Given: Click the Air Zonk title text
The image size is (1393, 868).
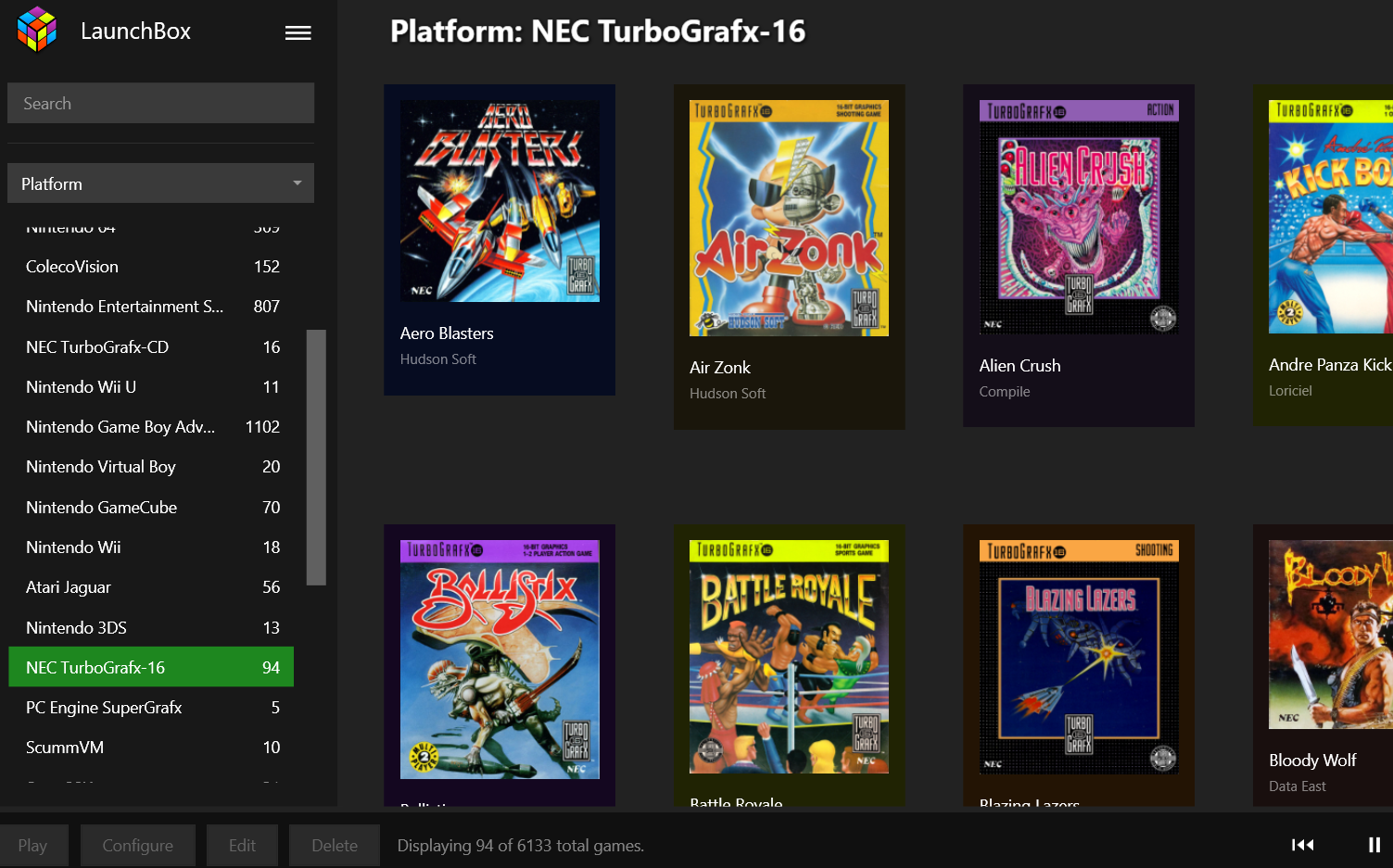Looking at the screenshot, I should (720, 368).
